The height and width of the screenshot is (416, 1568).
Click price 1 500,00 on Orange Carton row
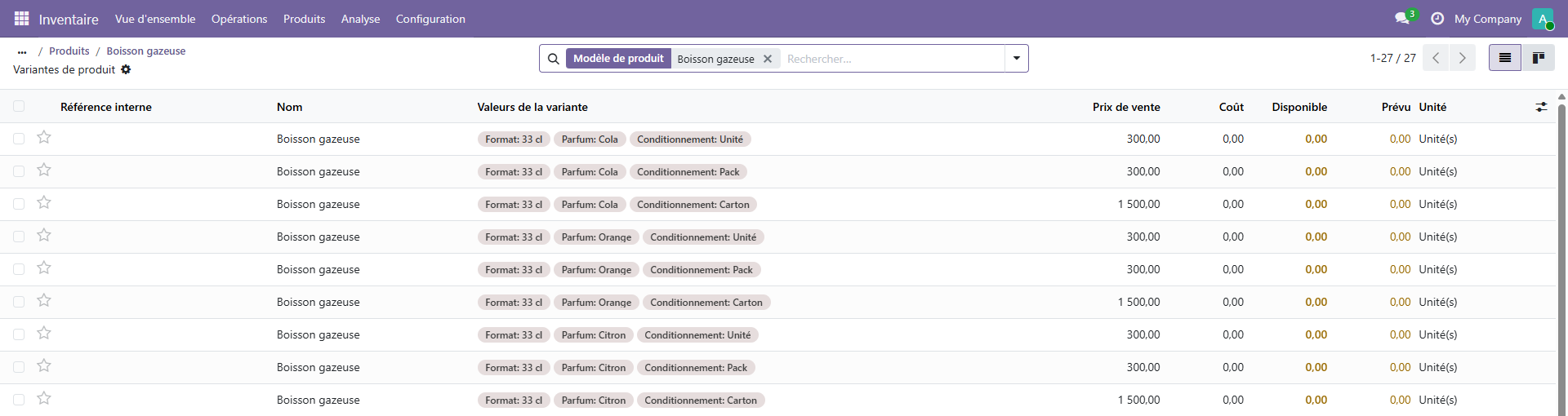click(1139, 302)
